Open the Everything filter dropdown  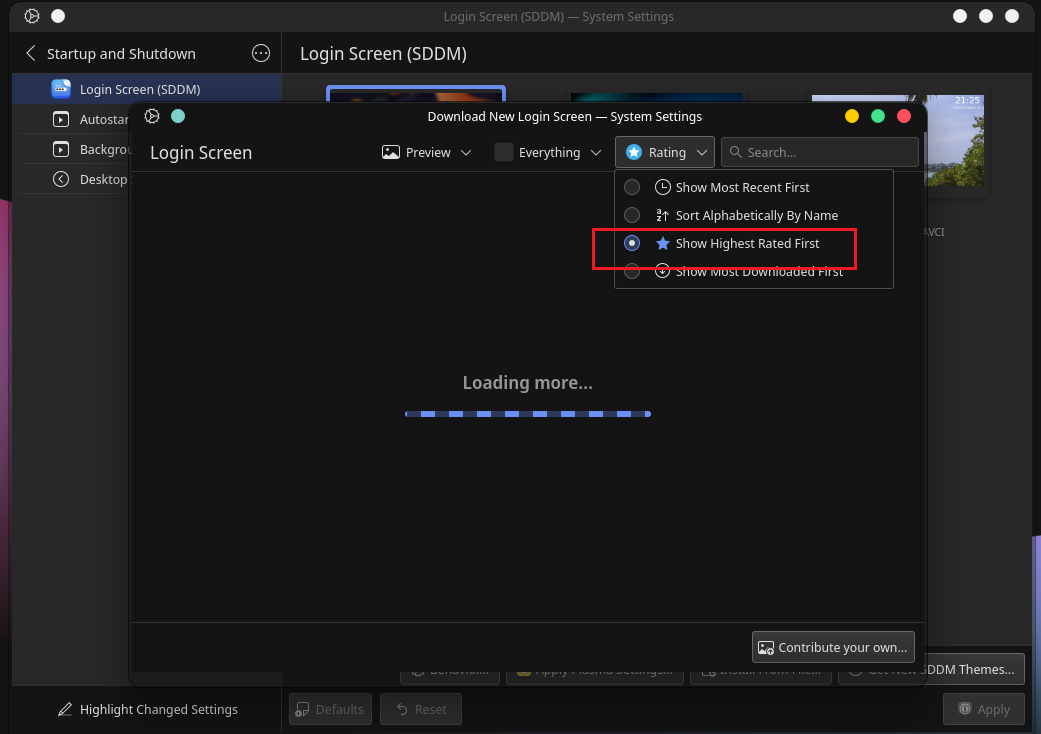(548, 153)
